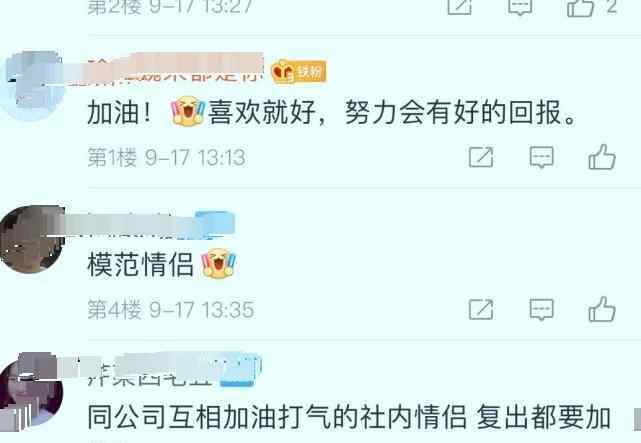Tap the forward icon on 第2楼 row

(459, 7)
